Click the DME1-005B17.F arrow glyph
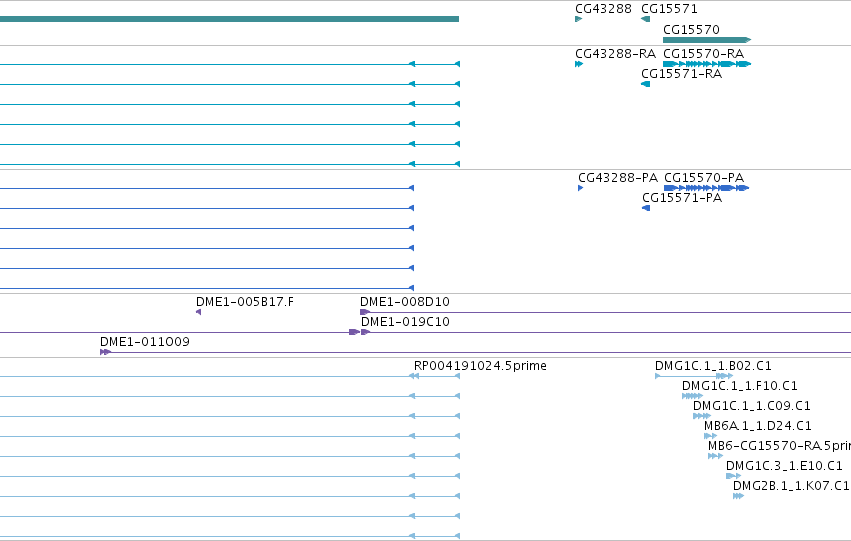Viewport: 851px width, 541px height. tap(198, 312)
